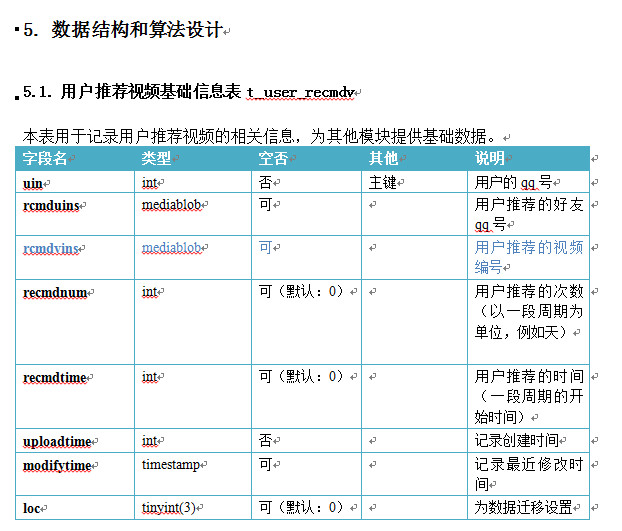Screen dimensions: 622x531
Task: Click '可（默认：0）' in the recmdtime row
Action: point(301,376)
